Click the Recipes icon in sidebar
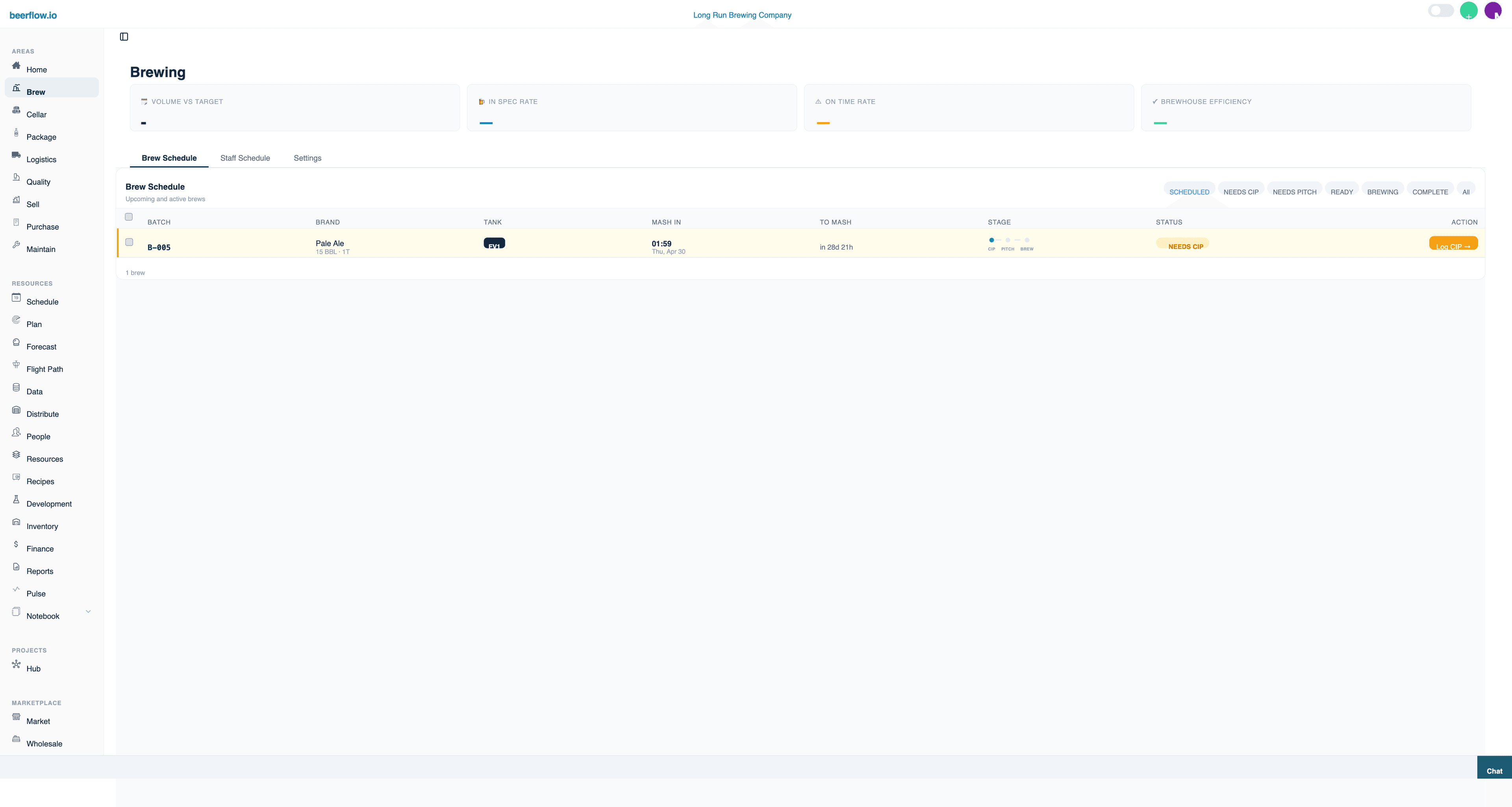The image size is (1512, 807). coord(17,477)
